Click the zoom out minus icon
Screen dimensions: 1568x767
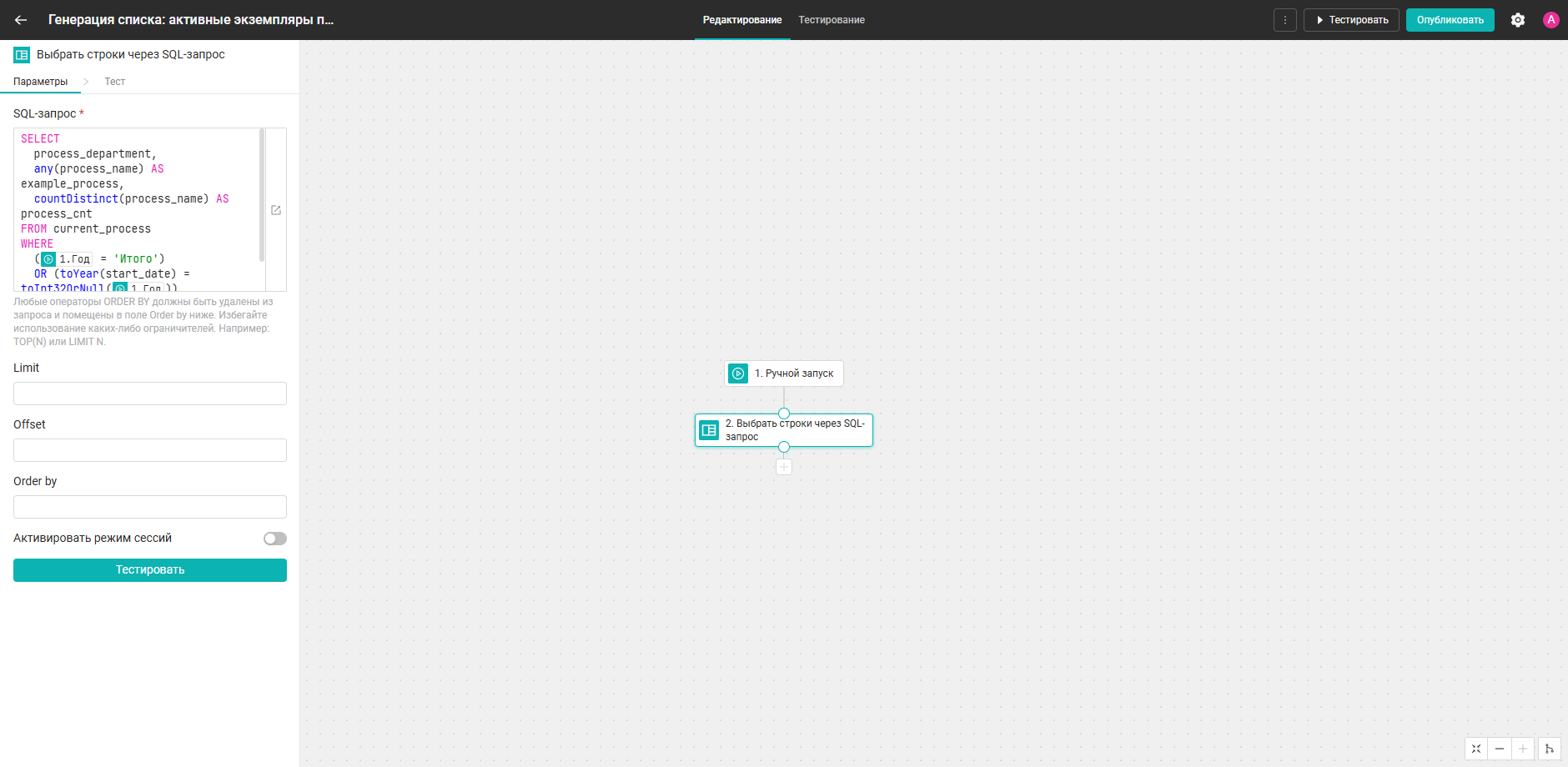click(1500, 749)
